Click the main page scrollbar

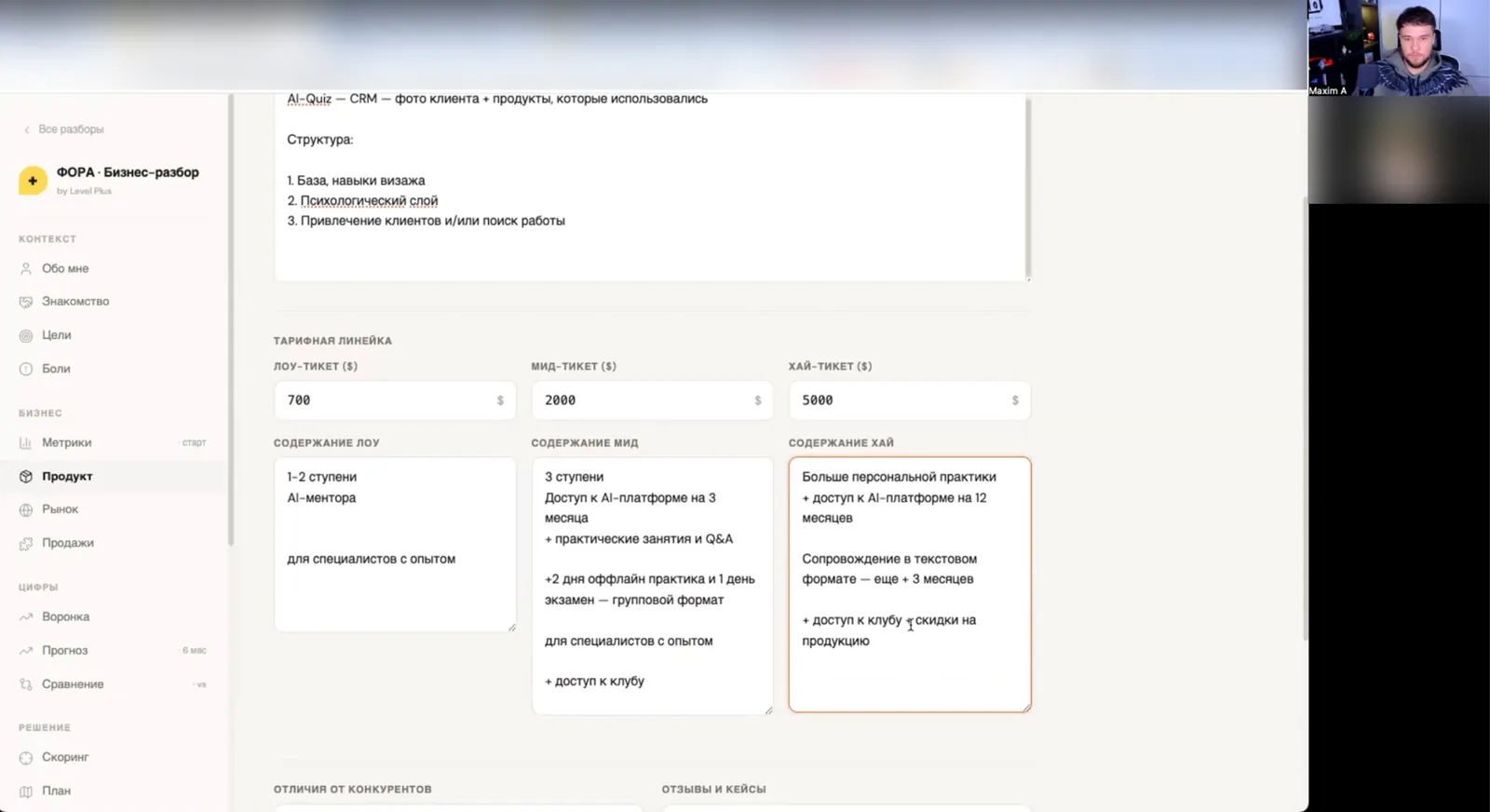pyautogui.click(x=1304, y=417)
